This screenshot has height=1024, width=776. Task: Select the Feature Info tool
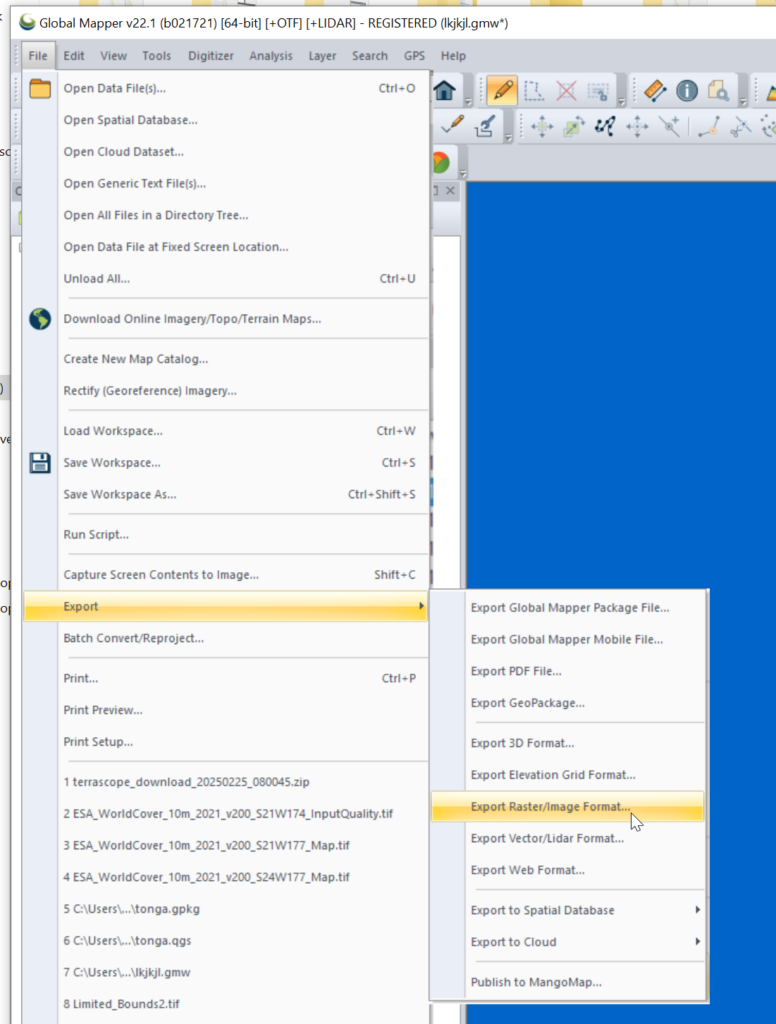(x=687, y=90)
